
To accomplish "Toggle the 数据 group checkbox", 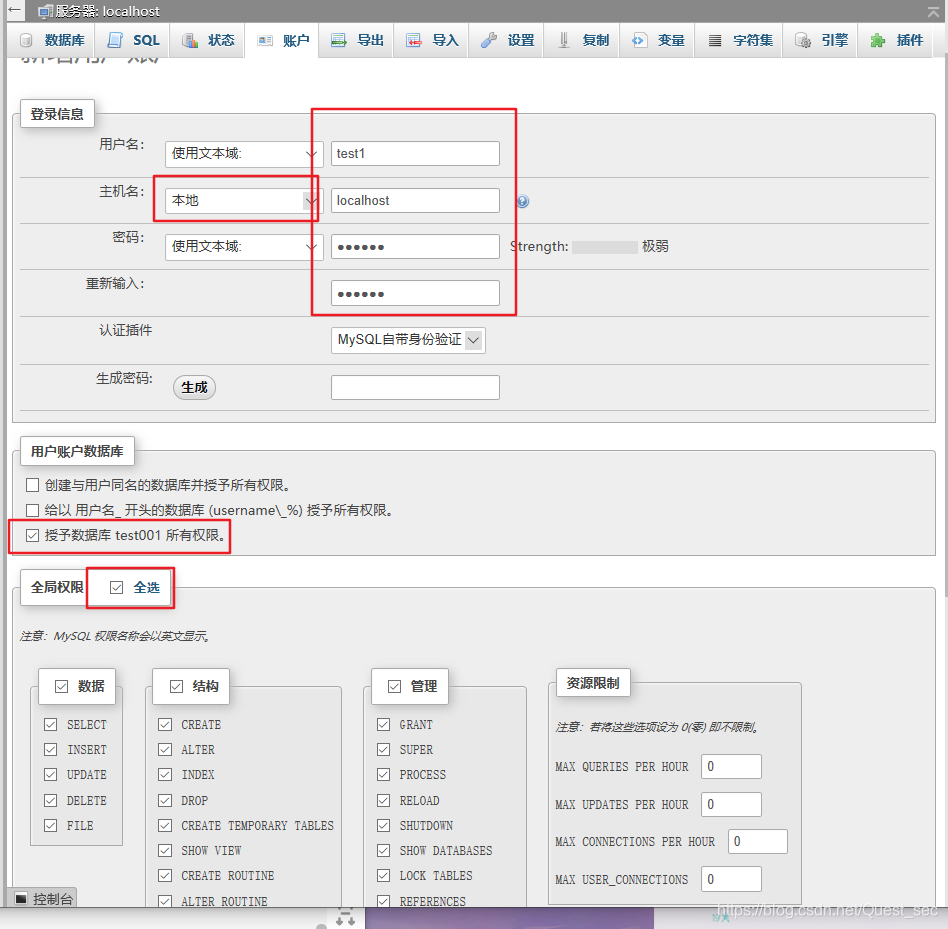I will pos(62,686).
